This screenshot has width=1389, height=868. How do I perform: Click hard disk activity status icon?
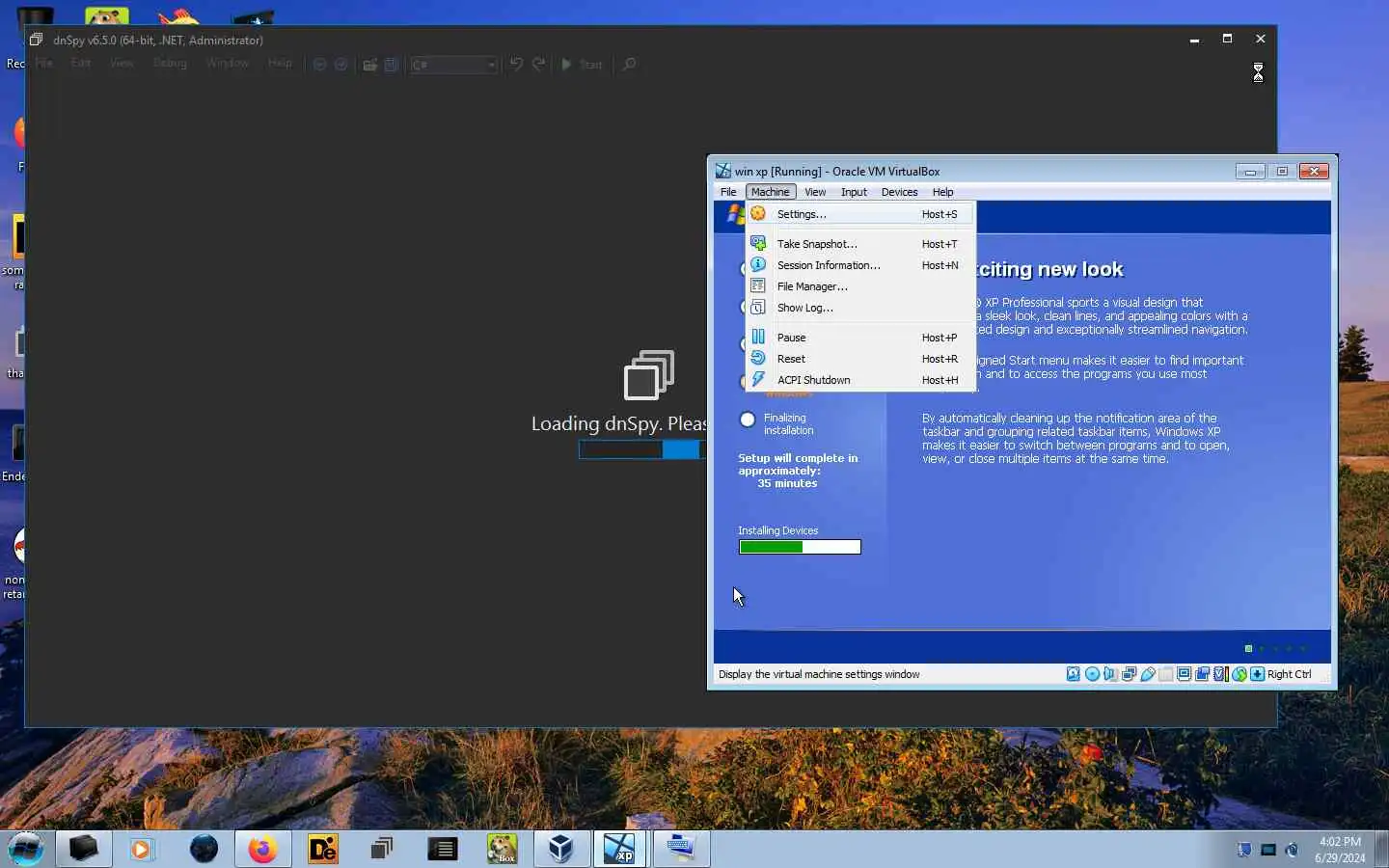(1073, 674)
